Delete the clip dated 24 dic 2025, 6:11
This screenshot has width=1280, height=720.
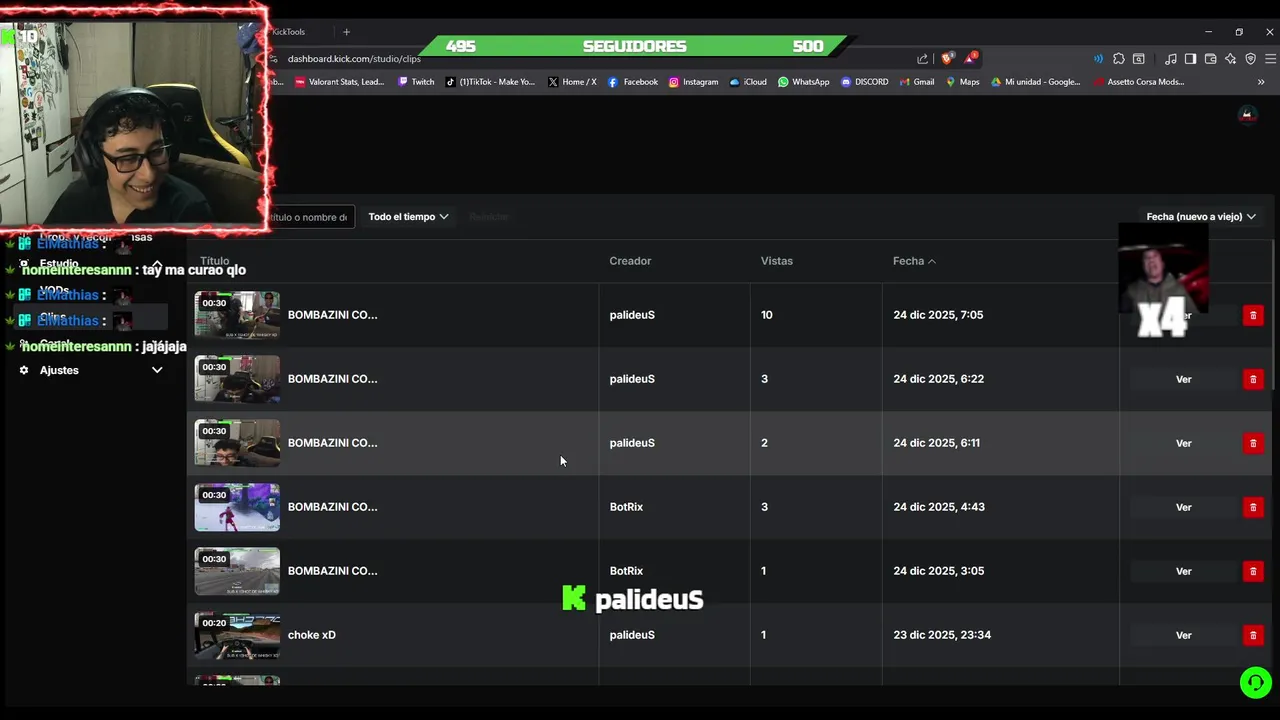pyautogui.click(x=1253, y=443)
